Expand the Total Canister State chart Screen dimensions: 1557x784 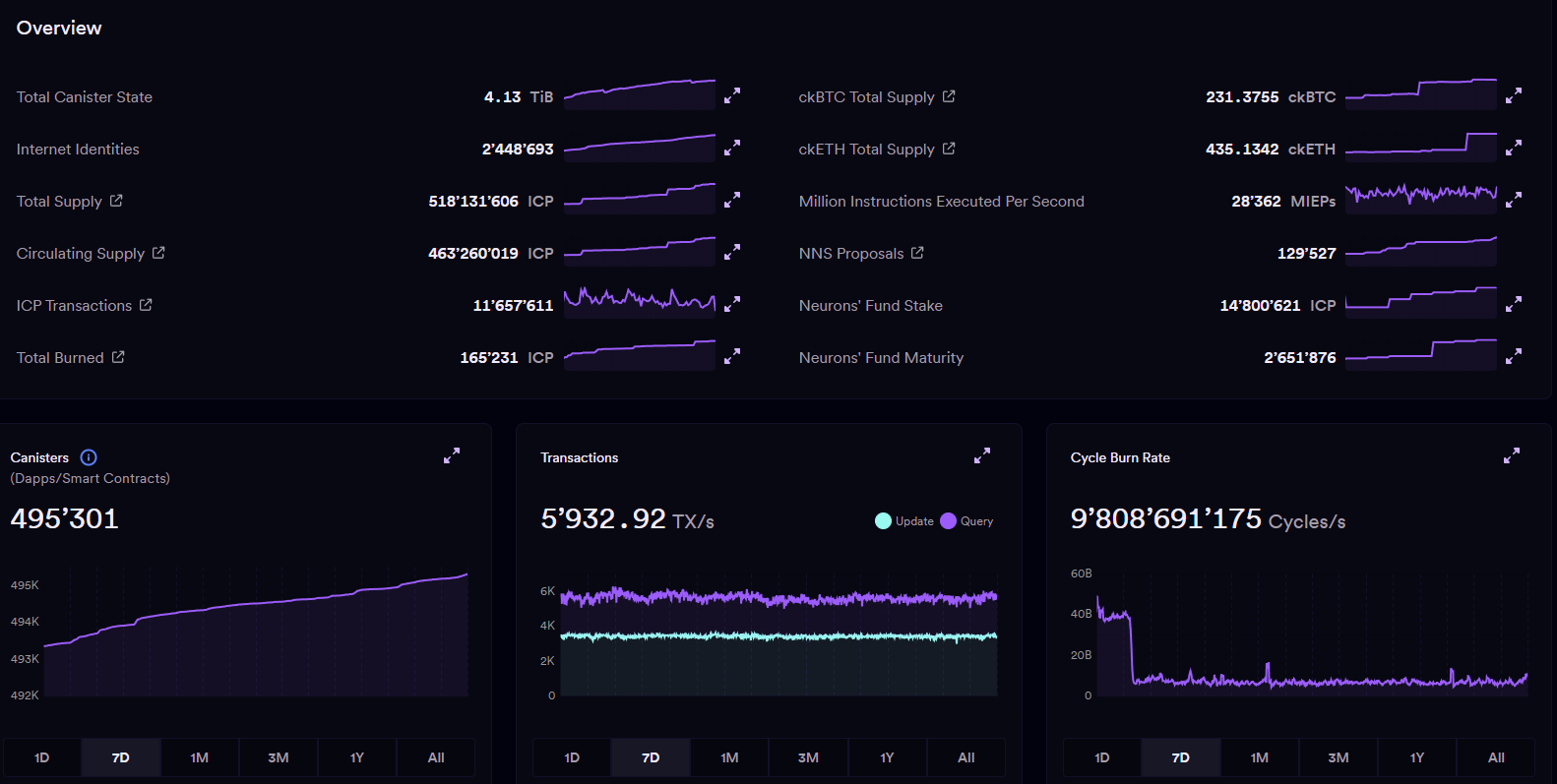pos(731,96)
